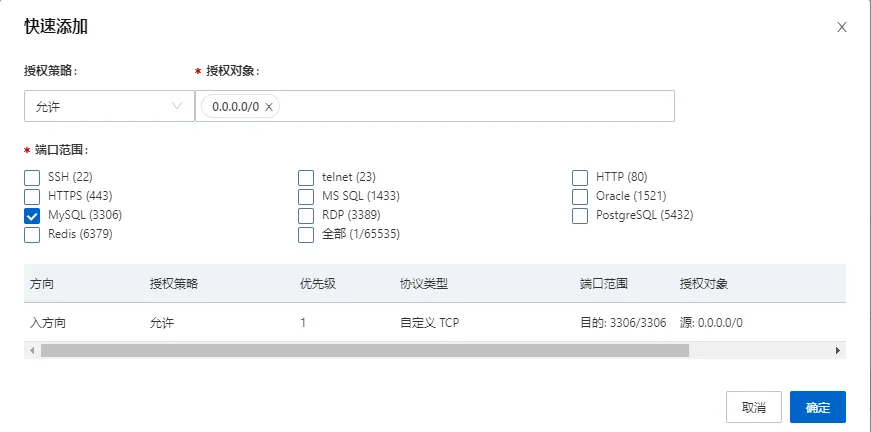Select the Redis (6379) port
This screenshot has height=432, width=871.
(x=32, y=234)
